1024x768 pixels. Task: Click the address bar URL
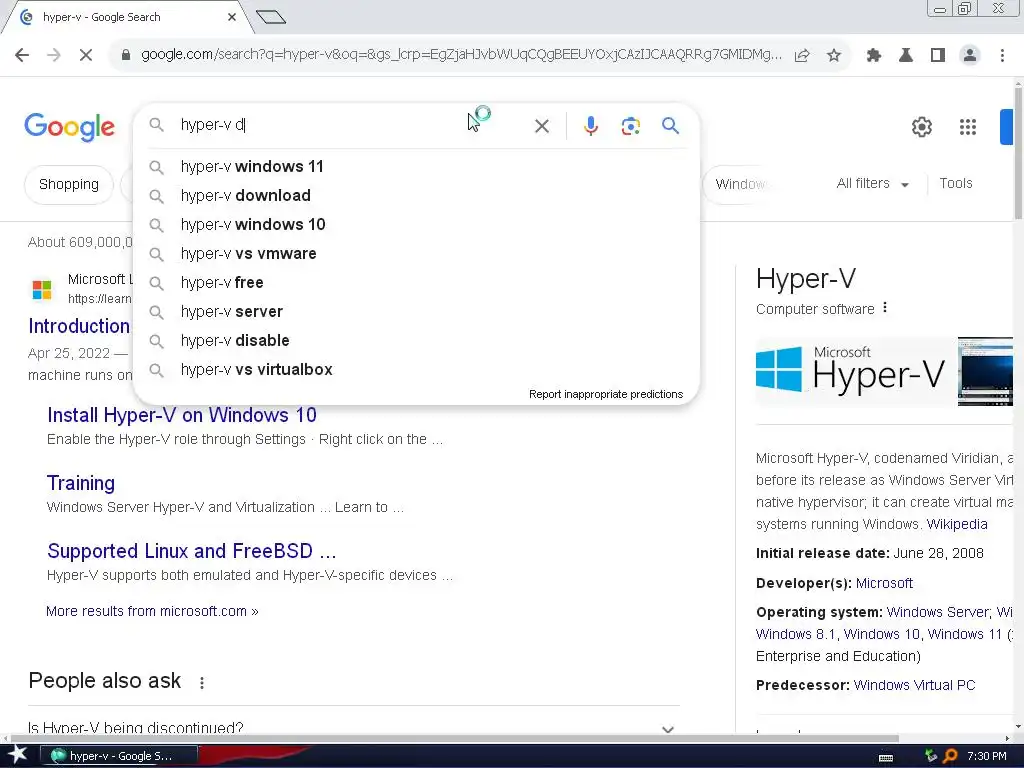pyautogui.click(x=461, y=54)
